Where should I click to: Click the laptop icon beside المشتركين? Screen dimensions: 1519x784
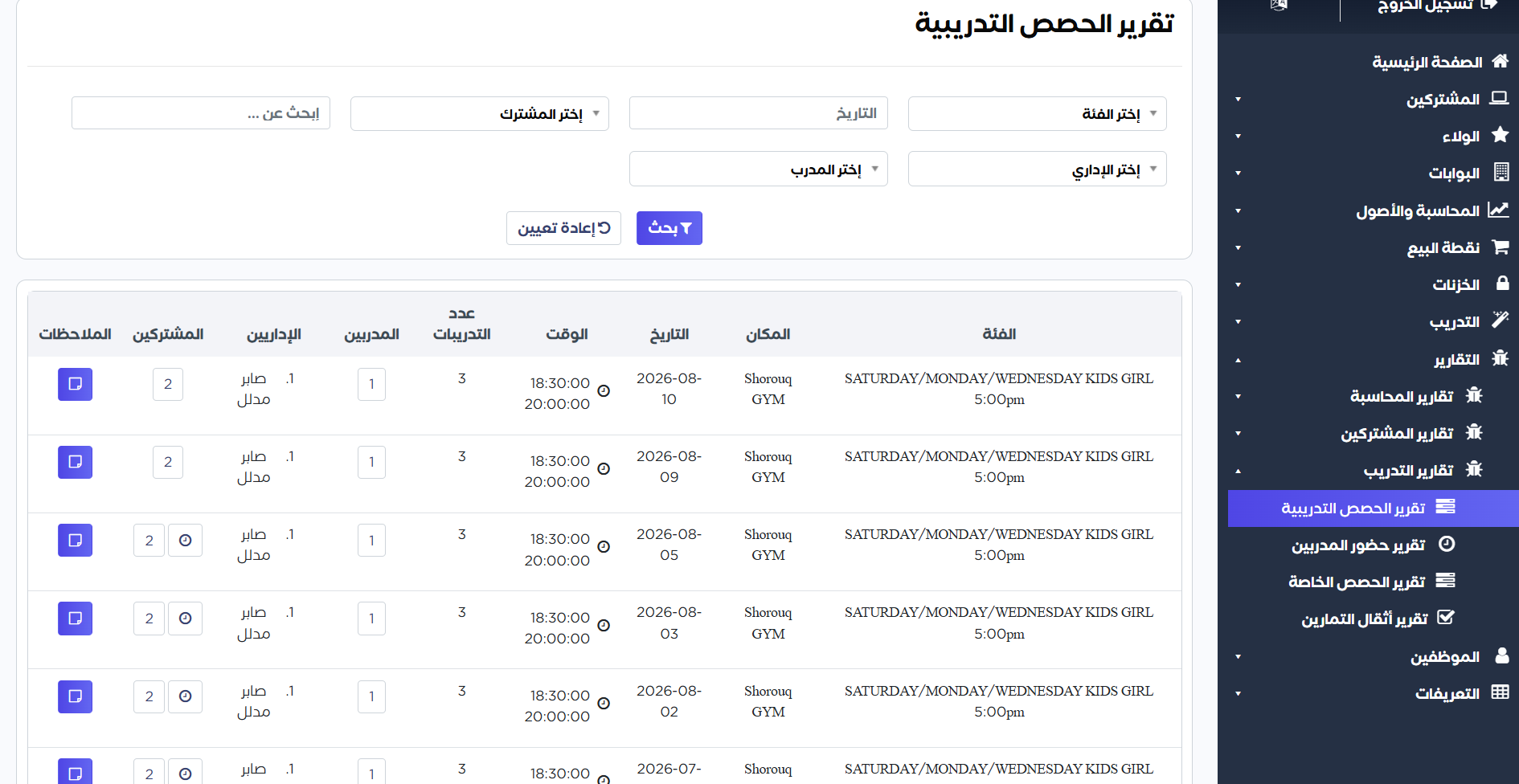tap(1499, 98)
